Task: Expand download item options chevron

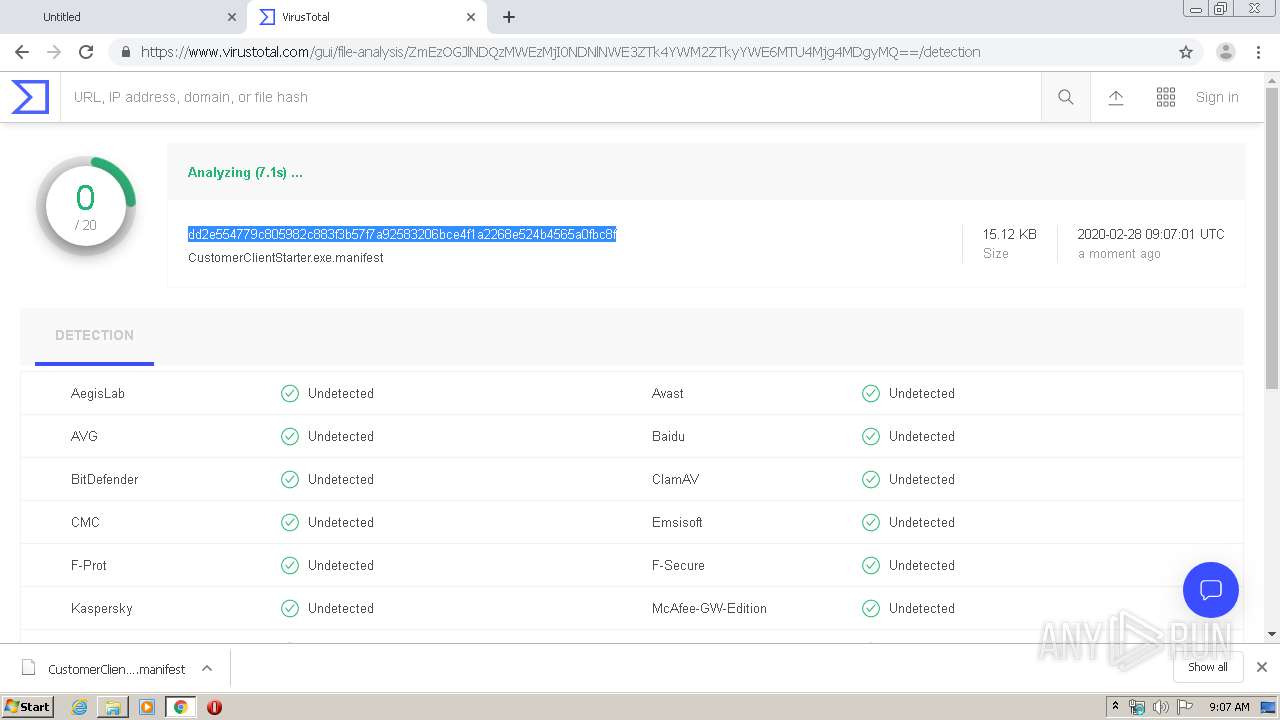Action: 207,668
